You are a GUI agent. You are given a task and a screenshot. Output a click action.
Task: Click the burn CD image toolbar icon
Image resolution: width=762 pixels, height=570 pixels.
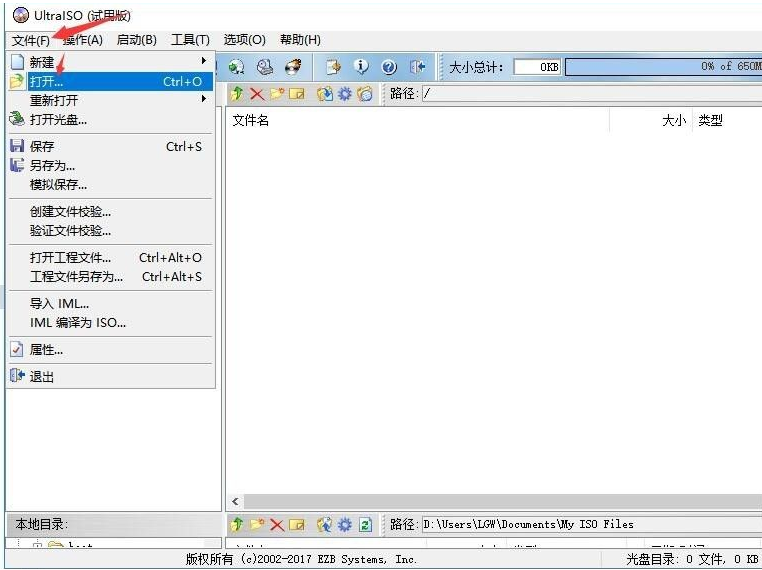293,67
